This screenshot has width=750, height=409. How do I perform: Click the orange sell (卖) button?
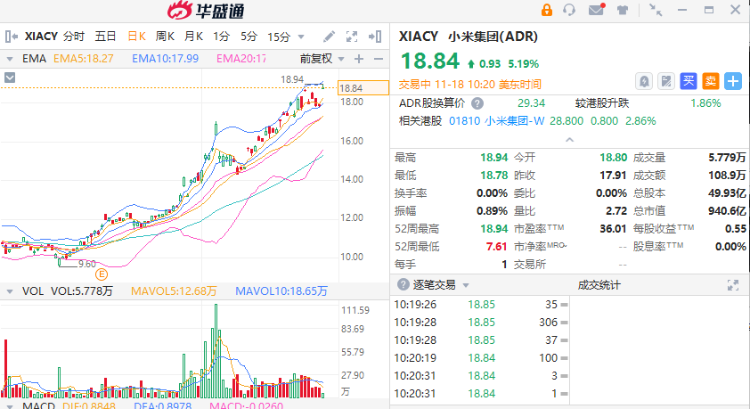coord(710,81)
